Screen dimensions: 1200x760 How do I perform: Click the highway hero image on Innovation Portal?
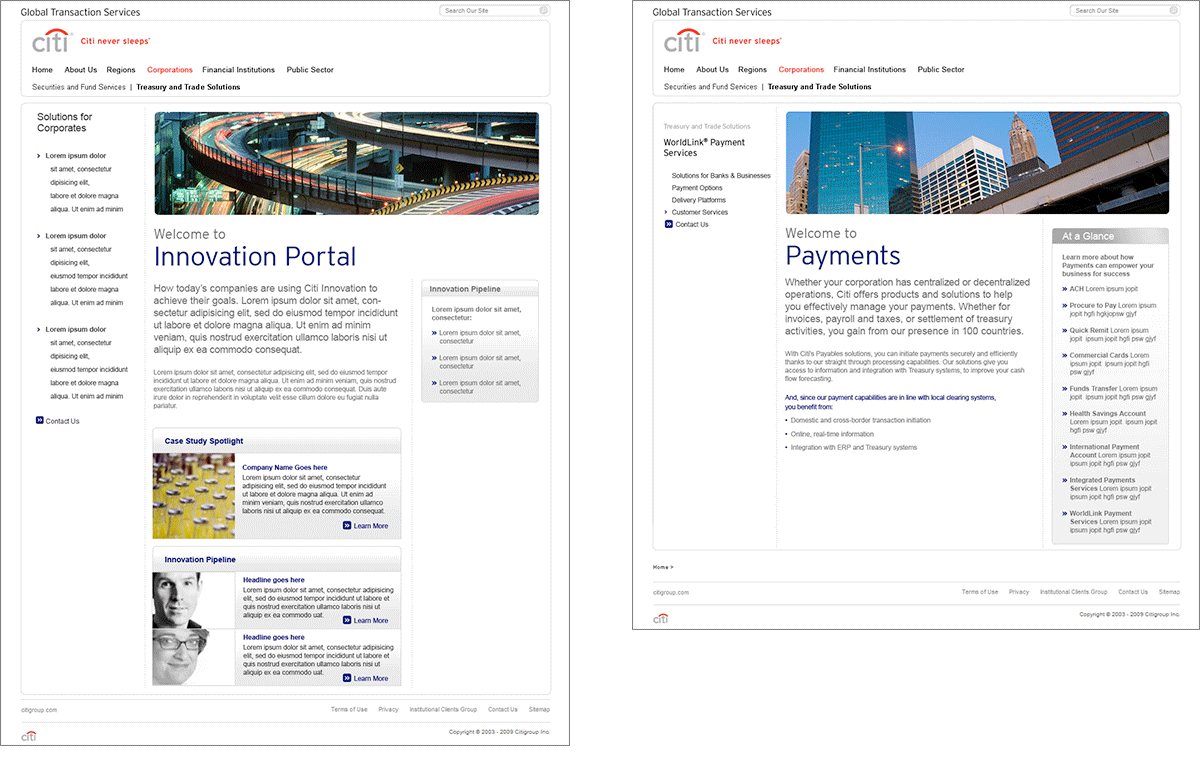tap(346, 163)
